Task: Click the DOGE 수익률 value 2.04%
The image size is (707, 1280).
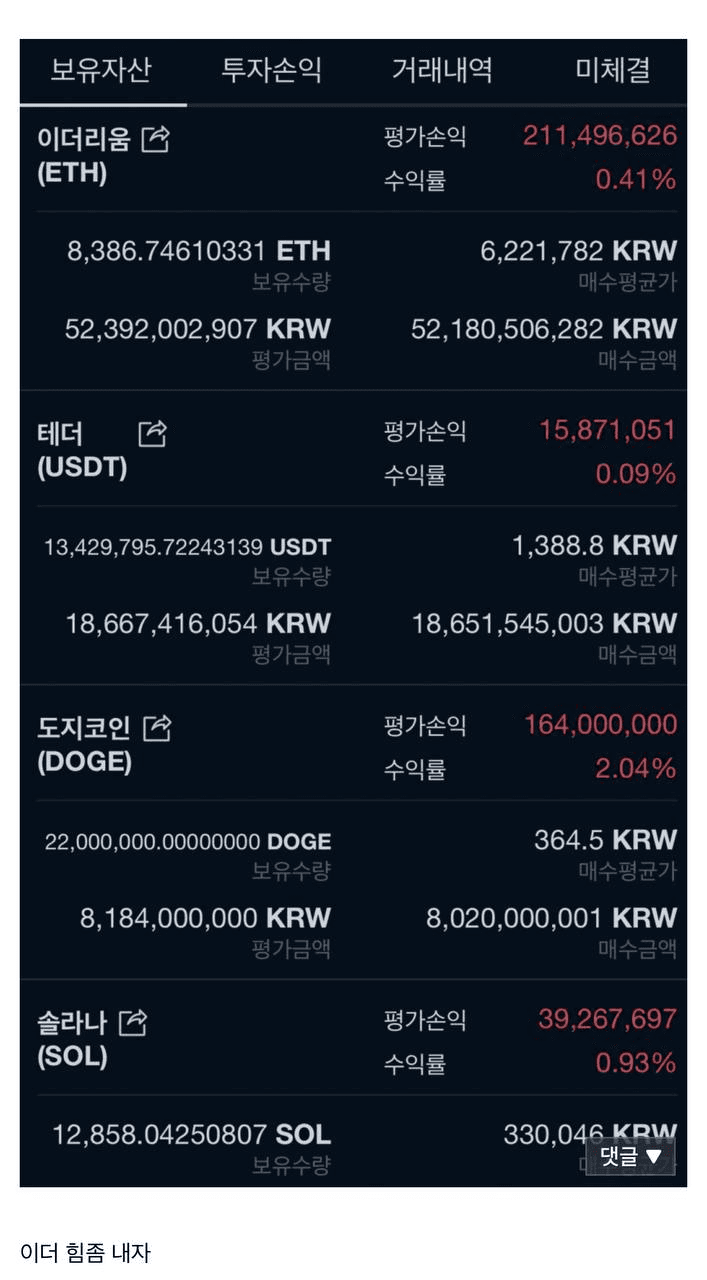Action: pyautogui.click(x=636, y=768)
